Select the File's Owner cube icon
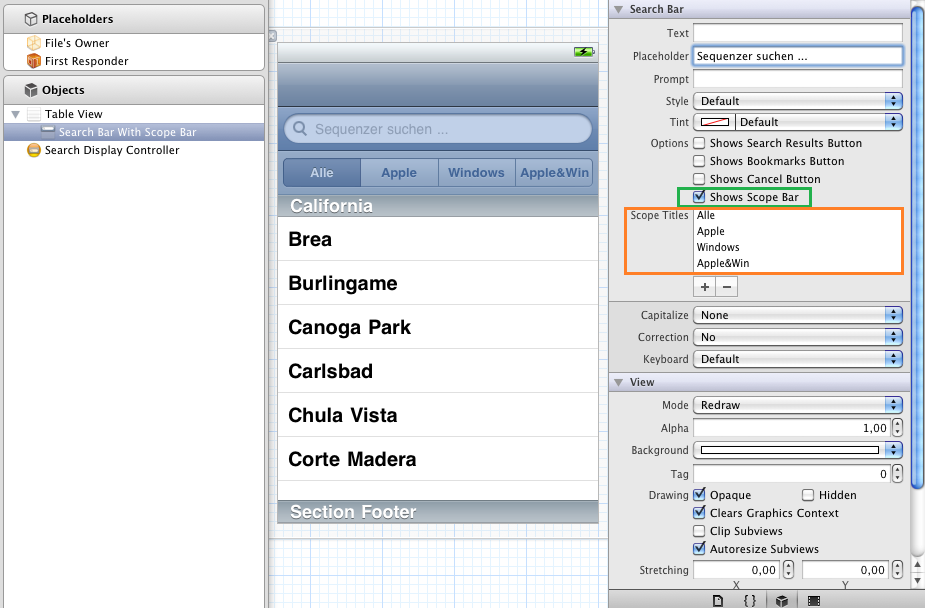The image size is (925, 608). pyautogui.click(x=35, y=43)
